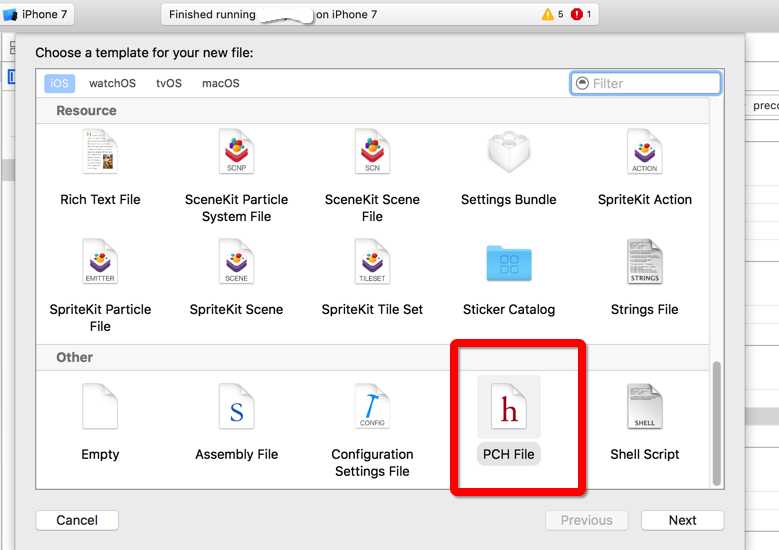Click the 'Settings Bundle' label

point(509,199)
